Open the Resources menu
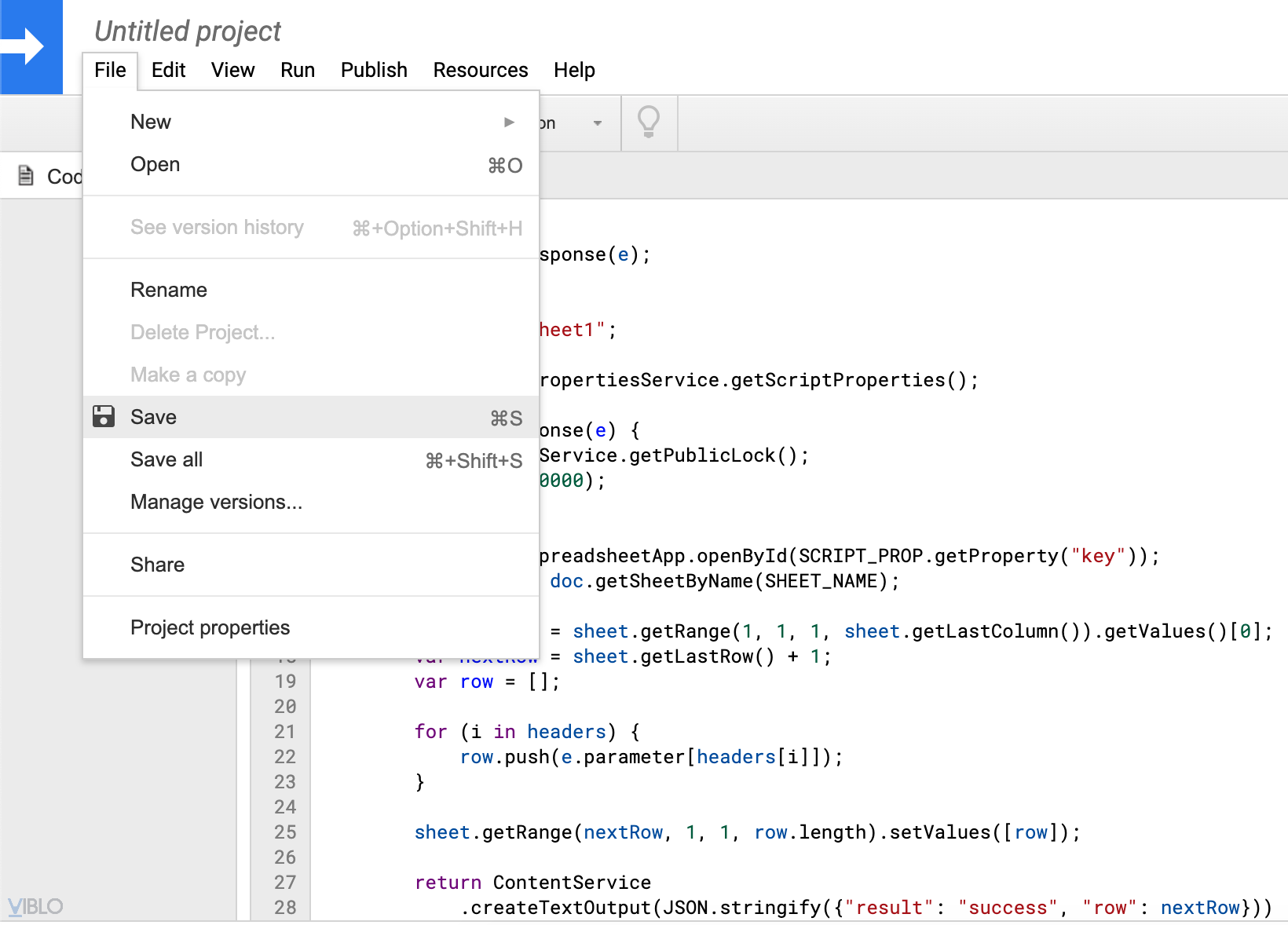The height and width of the screenshot is (925, 1288). pyautogui.click(x=480, y=71)
